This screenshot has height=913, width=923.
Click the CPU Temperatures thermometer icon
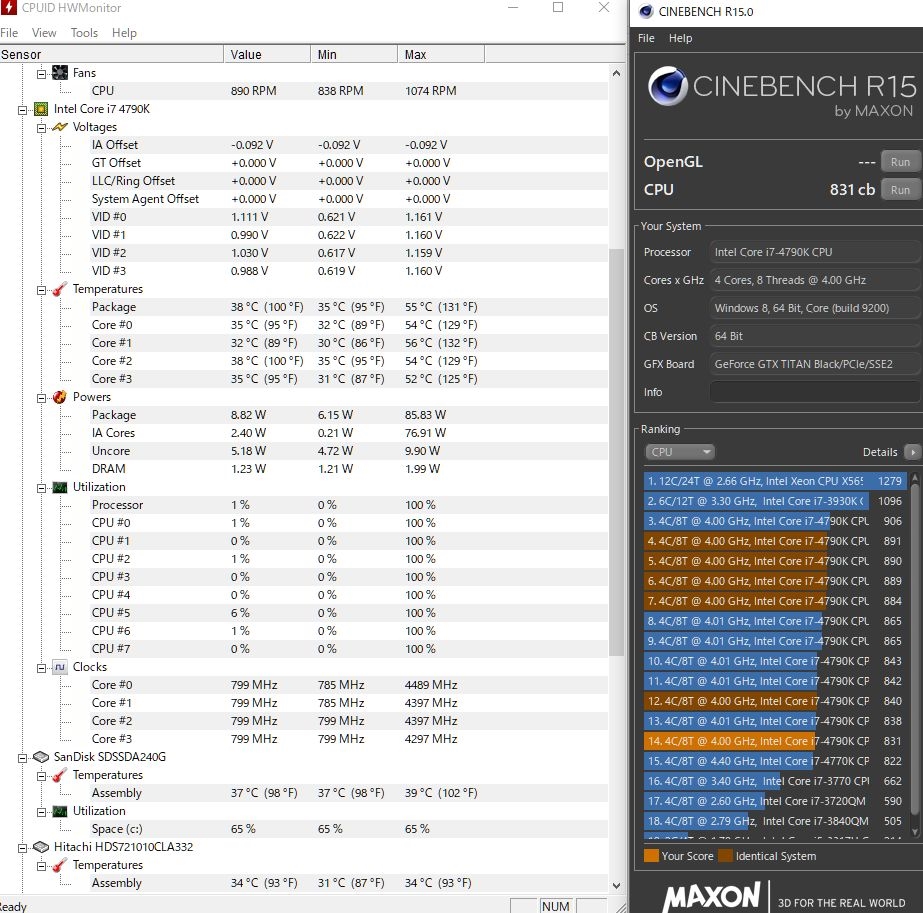[x=60, y=289]
